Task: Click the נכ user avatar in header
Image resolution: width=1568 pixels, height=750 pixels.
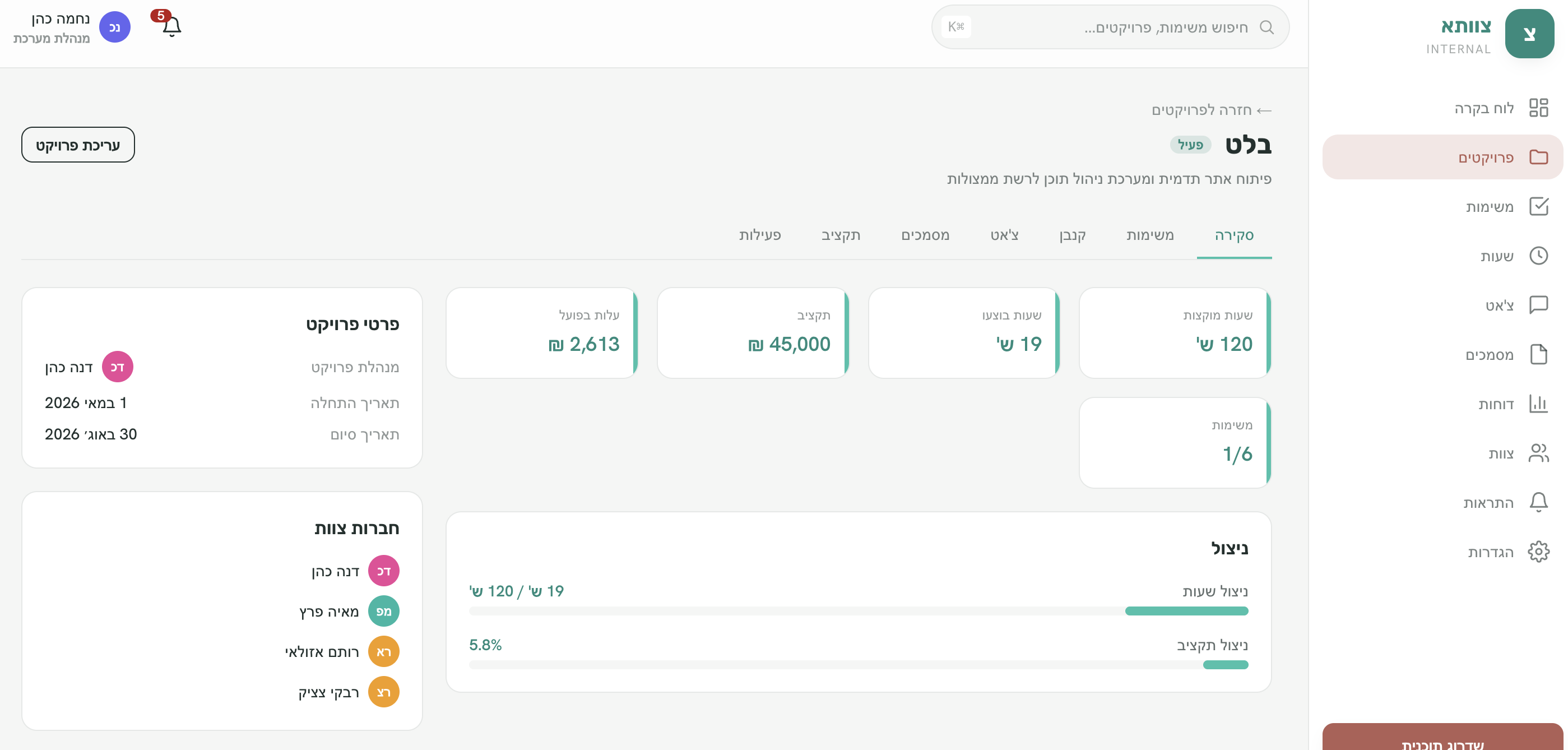Action: 114,27
